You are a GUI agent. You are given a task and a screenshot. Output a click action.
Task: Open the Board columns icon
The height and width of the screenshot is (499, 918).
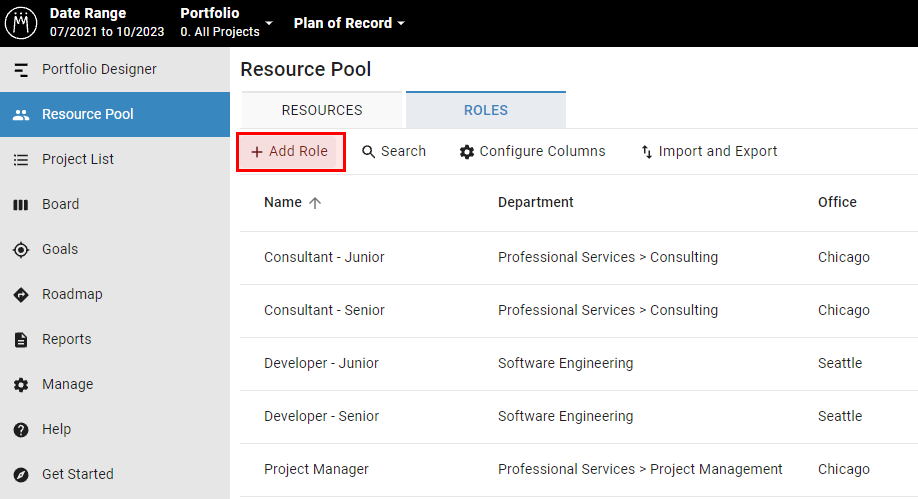point(21,204)
